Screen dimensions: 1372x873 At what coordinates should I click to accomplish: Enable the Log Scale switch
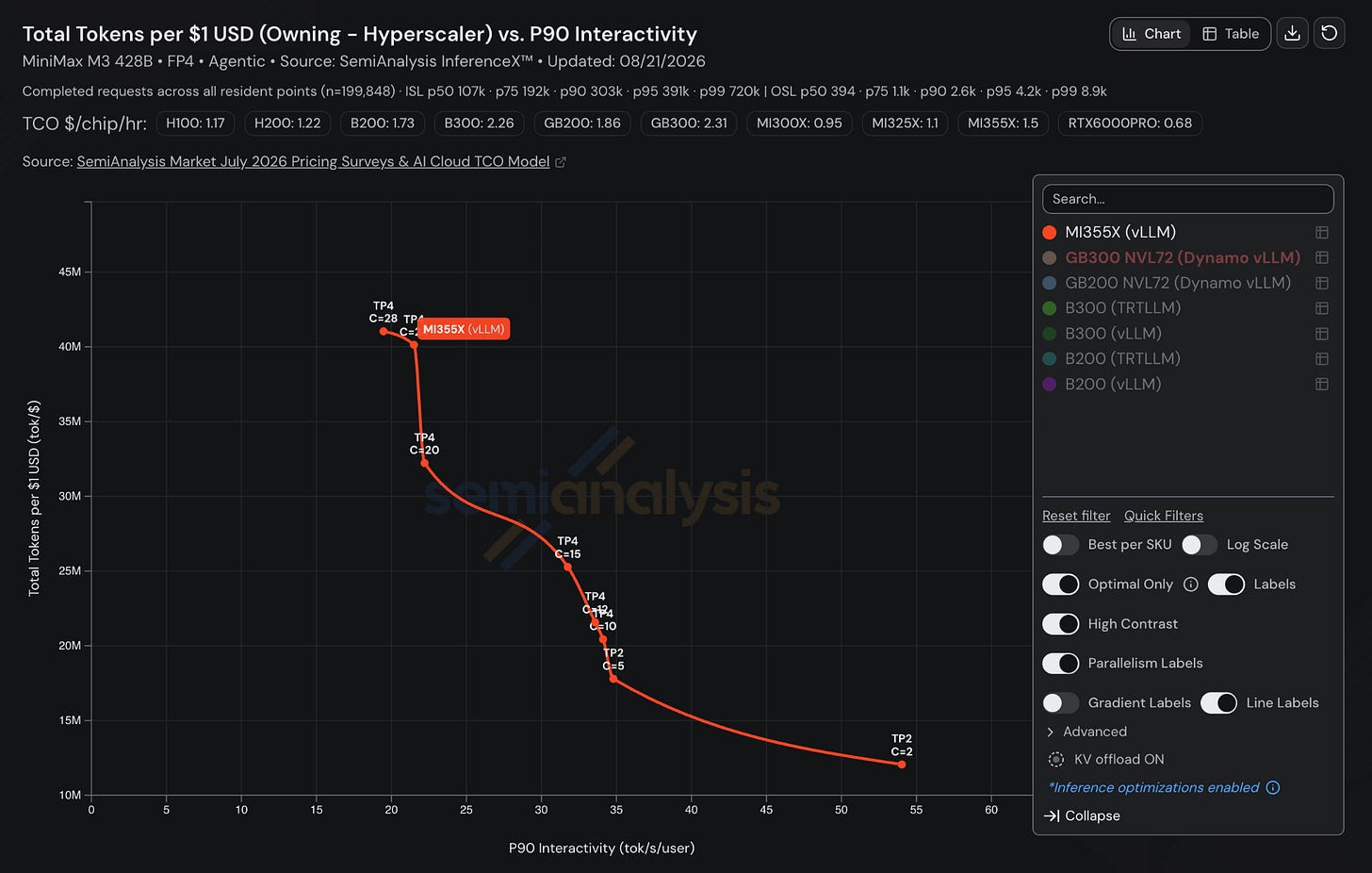(1200, 545)
